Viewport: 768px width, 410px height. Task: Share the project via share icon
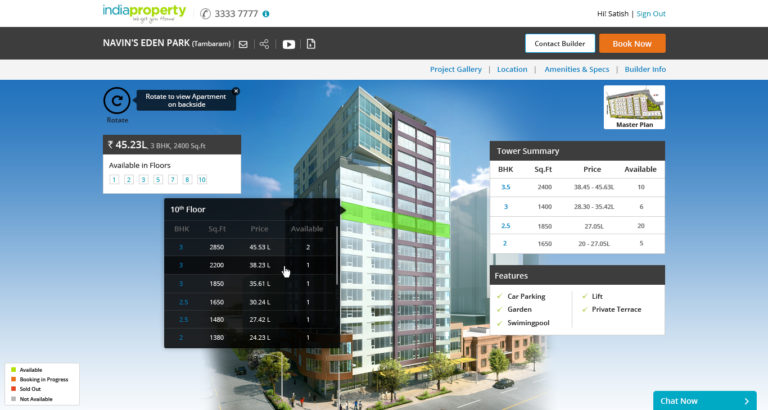coord(264,44)
